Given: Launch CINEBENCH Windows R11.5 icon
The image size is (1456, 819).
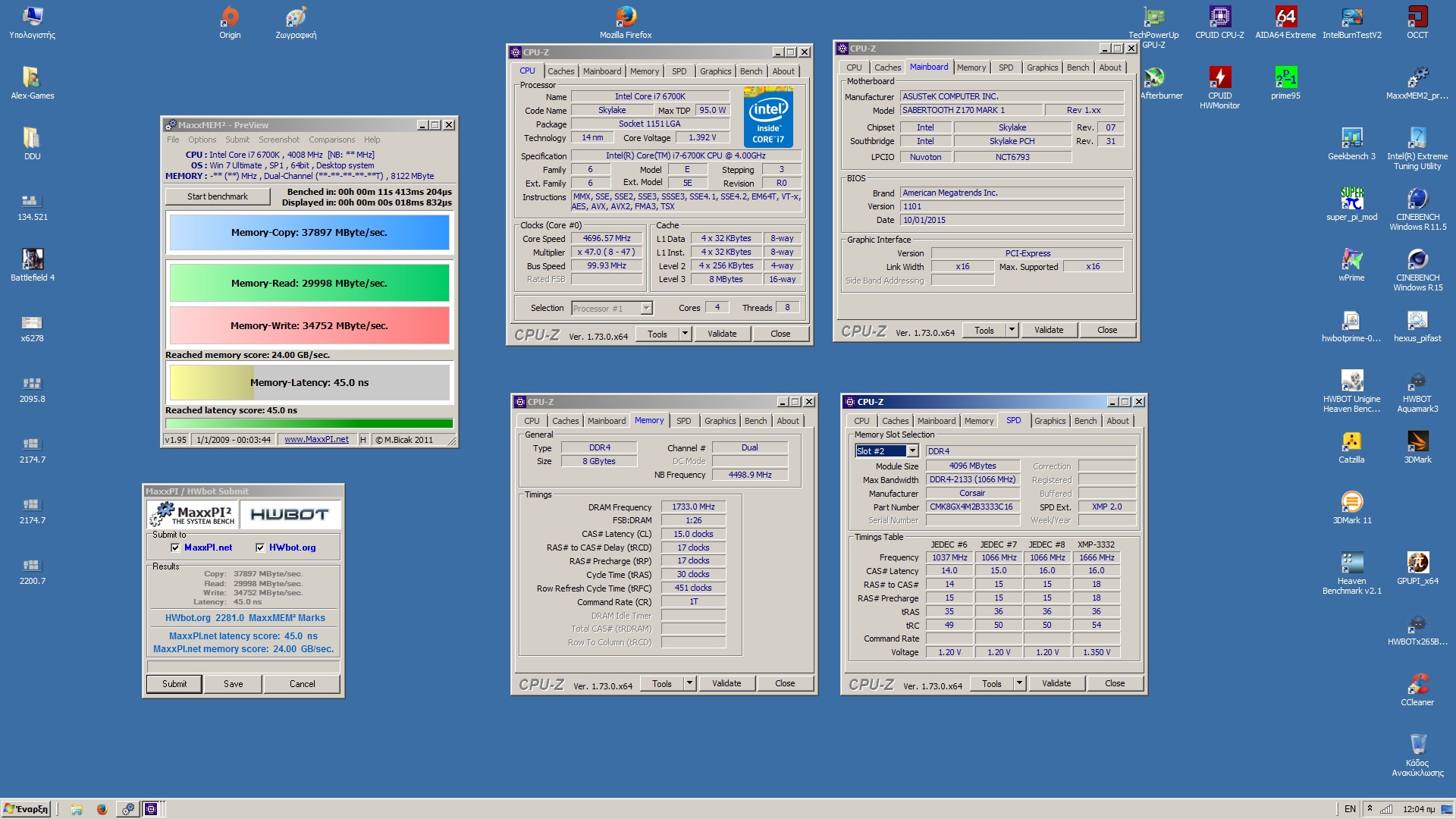Looking at the screenshot, I should pyautogui.click(x=1417, y=209).
